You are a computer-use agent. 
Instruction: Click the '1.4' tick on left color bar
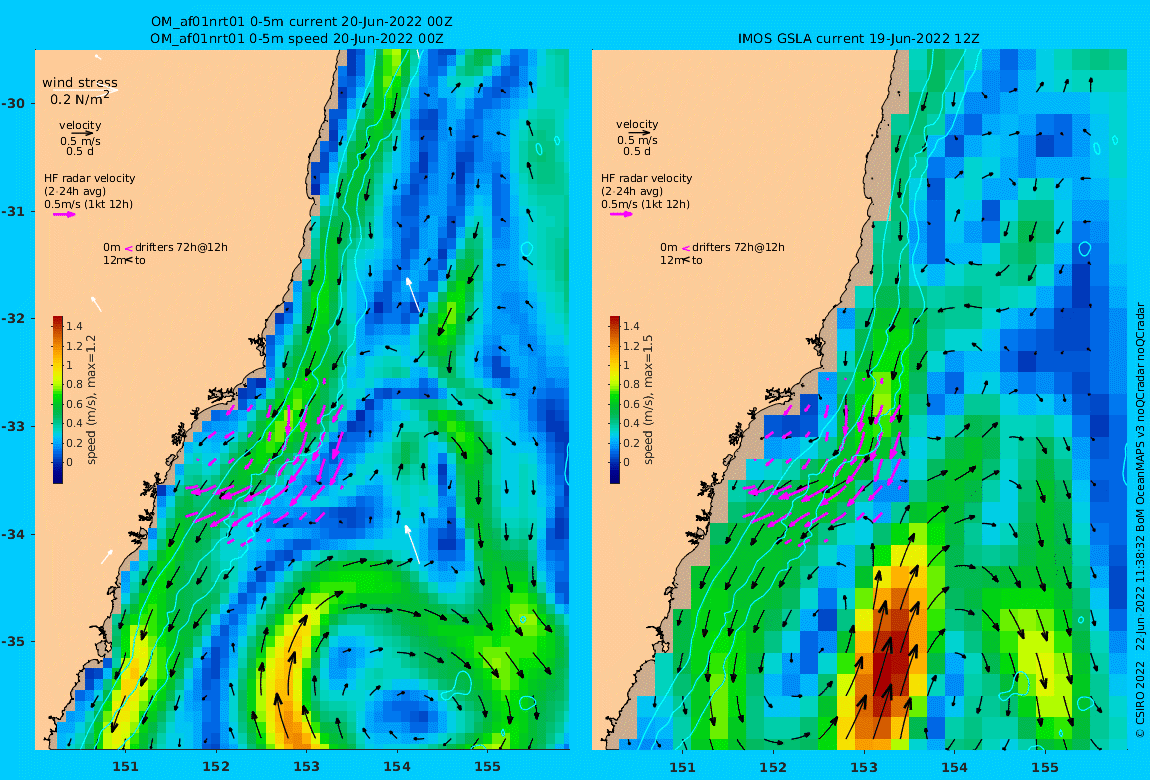(74, 326)
